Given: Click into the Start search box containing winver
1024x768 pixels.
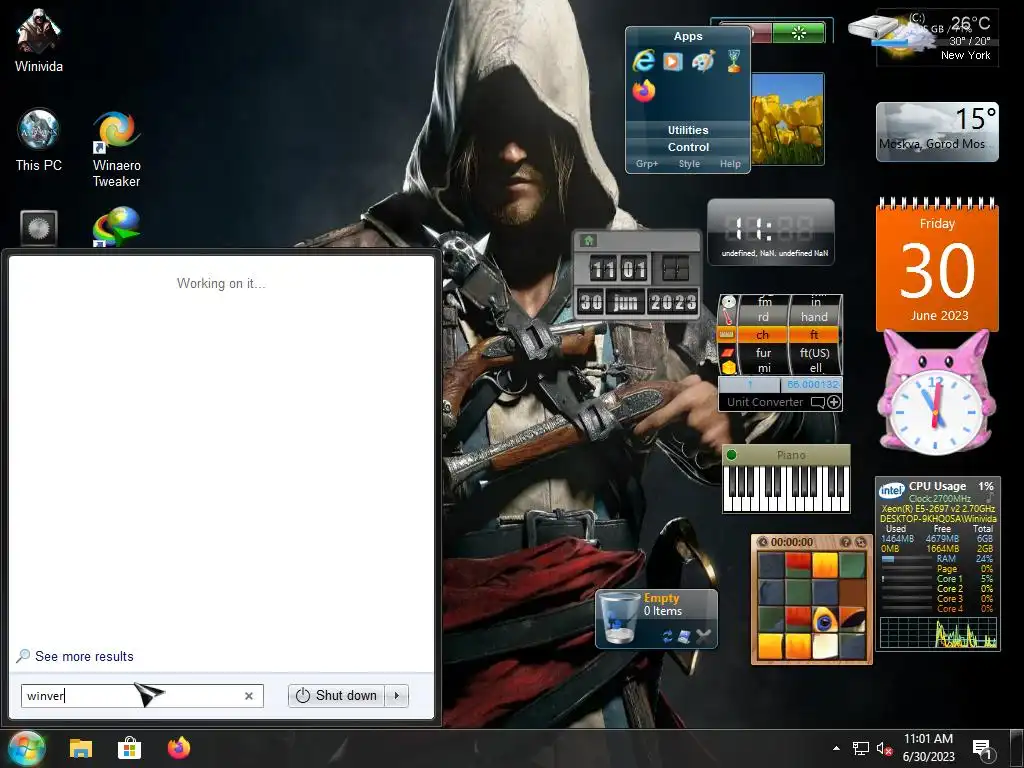Looking at the screenshot, I should click(x=142, y=696).
